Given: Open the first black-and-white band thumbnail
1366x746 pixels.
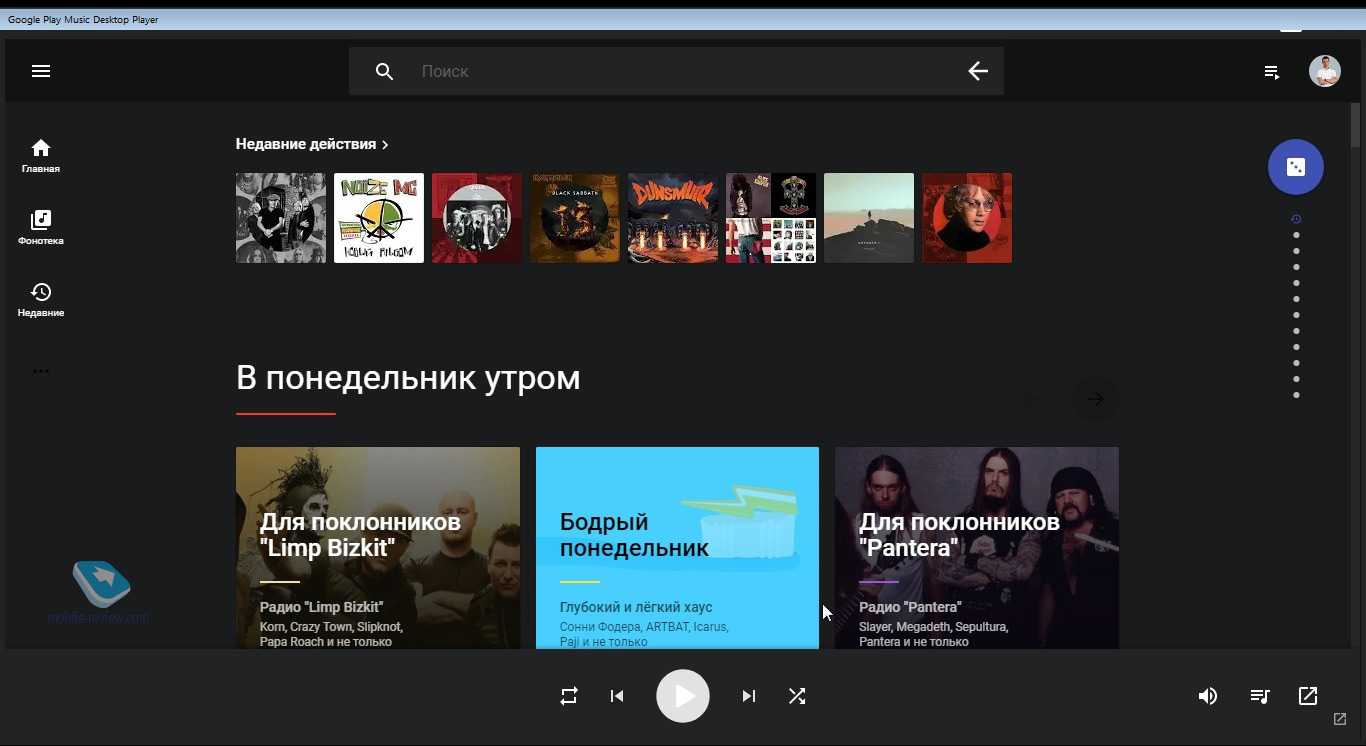Looking at the screenshot, I should (x=281, y=218).
